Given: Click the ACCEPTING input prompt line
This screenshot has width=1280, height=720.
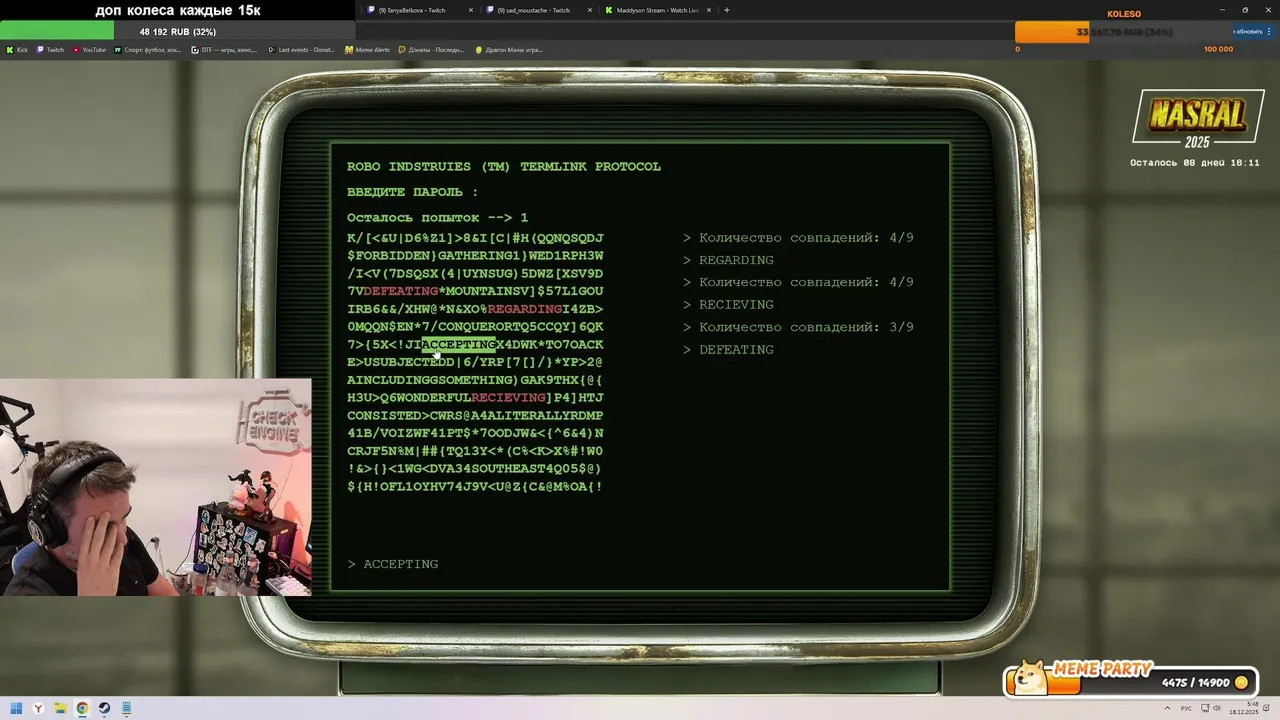Looking at the screenshot, I should [393, 564].
